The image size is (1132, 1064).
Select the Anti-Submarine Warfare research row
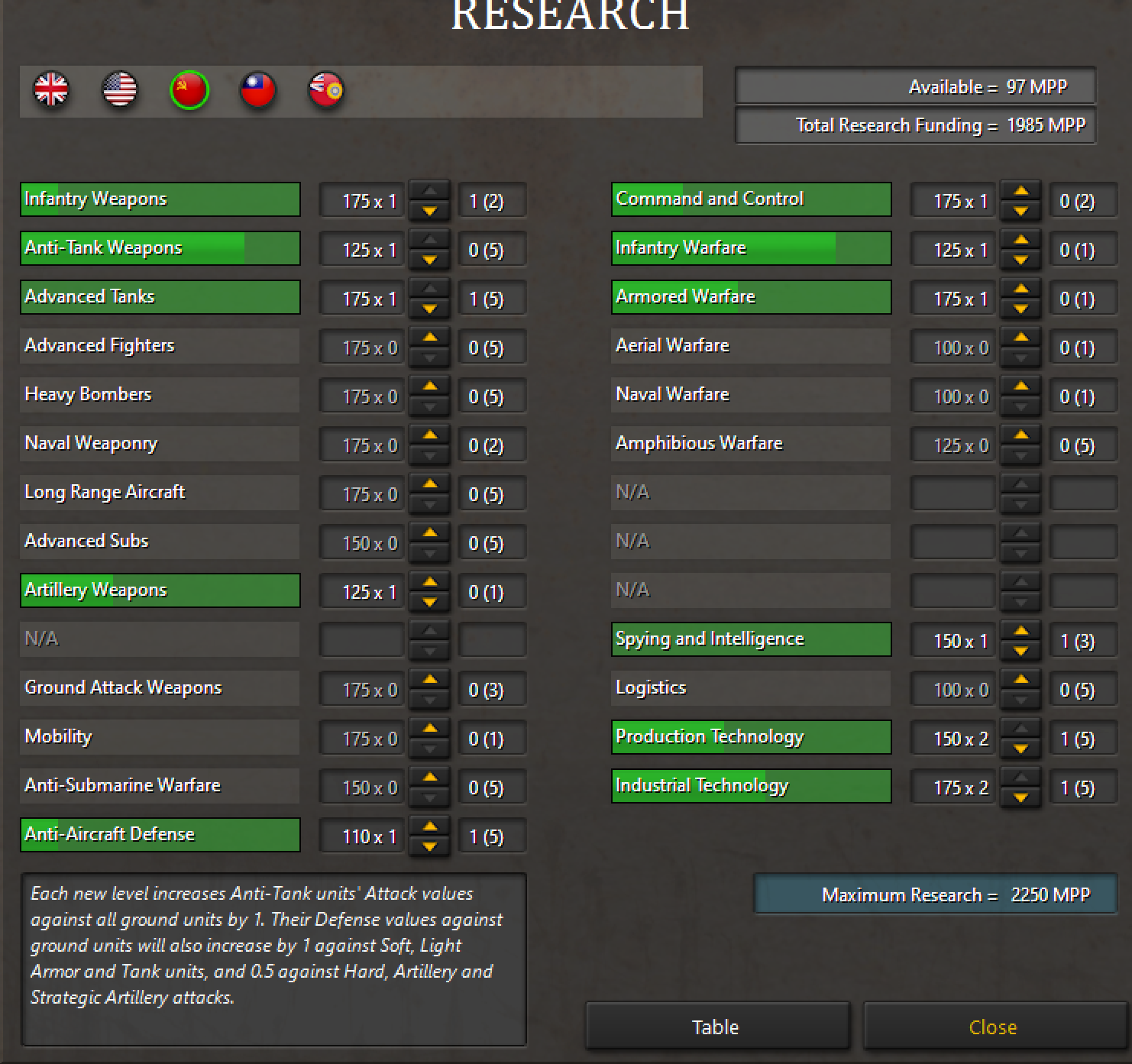pyautogui.click(x=160, y=786)
